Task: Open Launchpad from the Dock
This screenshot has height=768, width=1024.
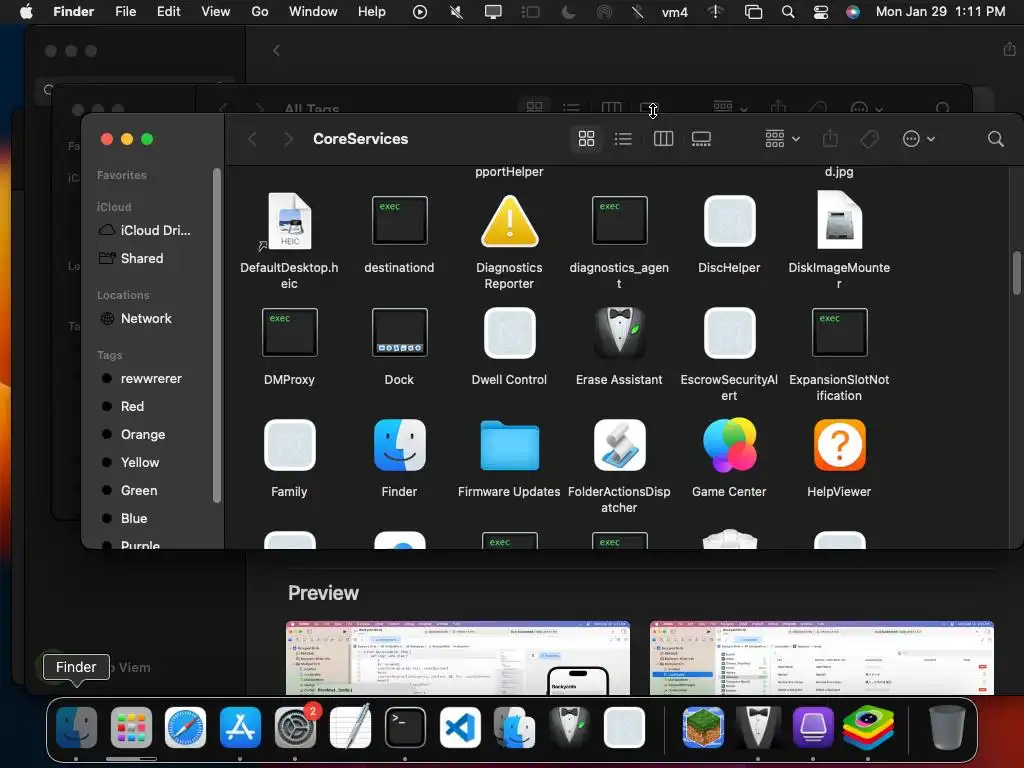Action: click(x=131, y=728)
